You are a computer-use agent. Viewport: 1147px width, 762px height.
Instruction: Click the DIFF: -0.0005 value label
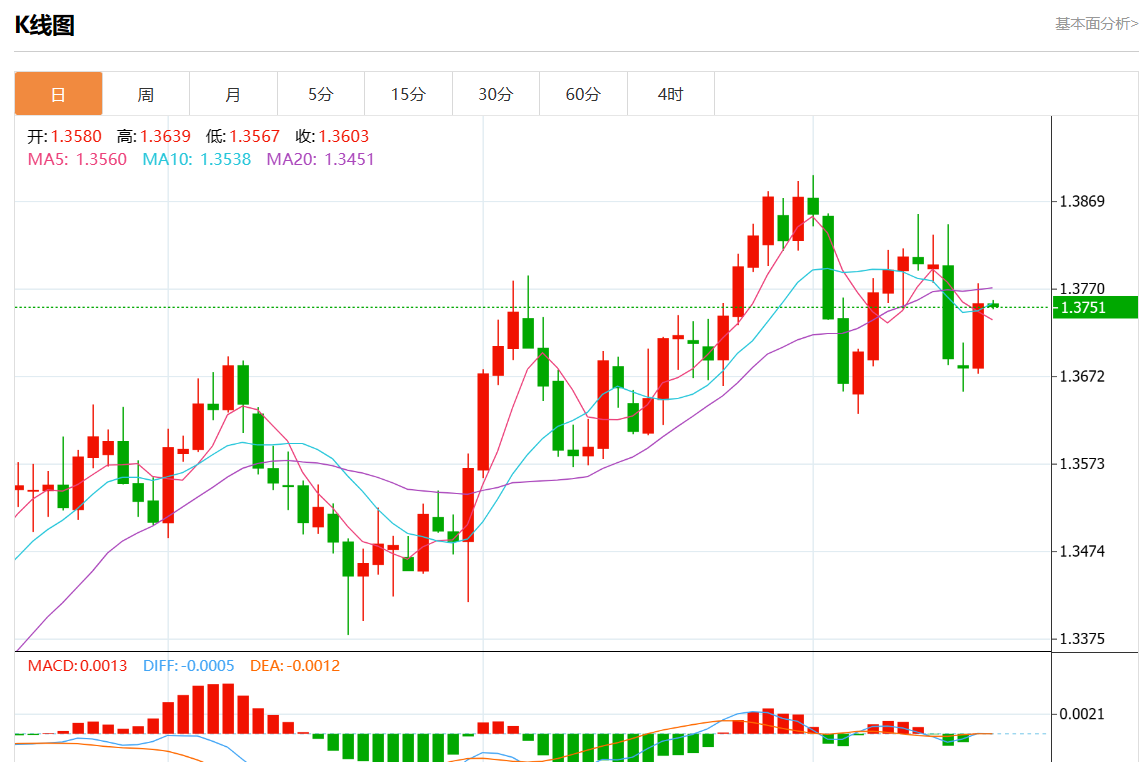tap(189, 665)
